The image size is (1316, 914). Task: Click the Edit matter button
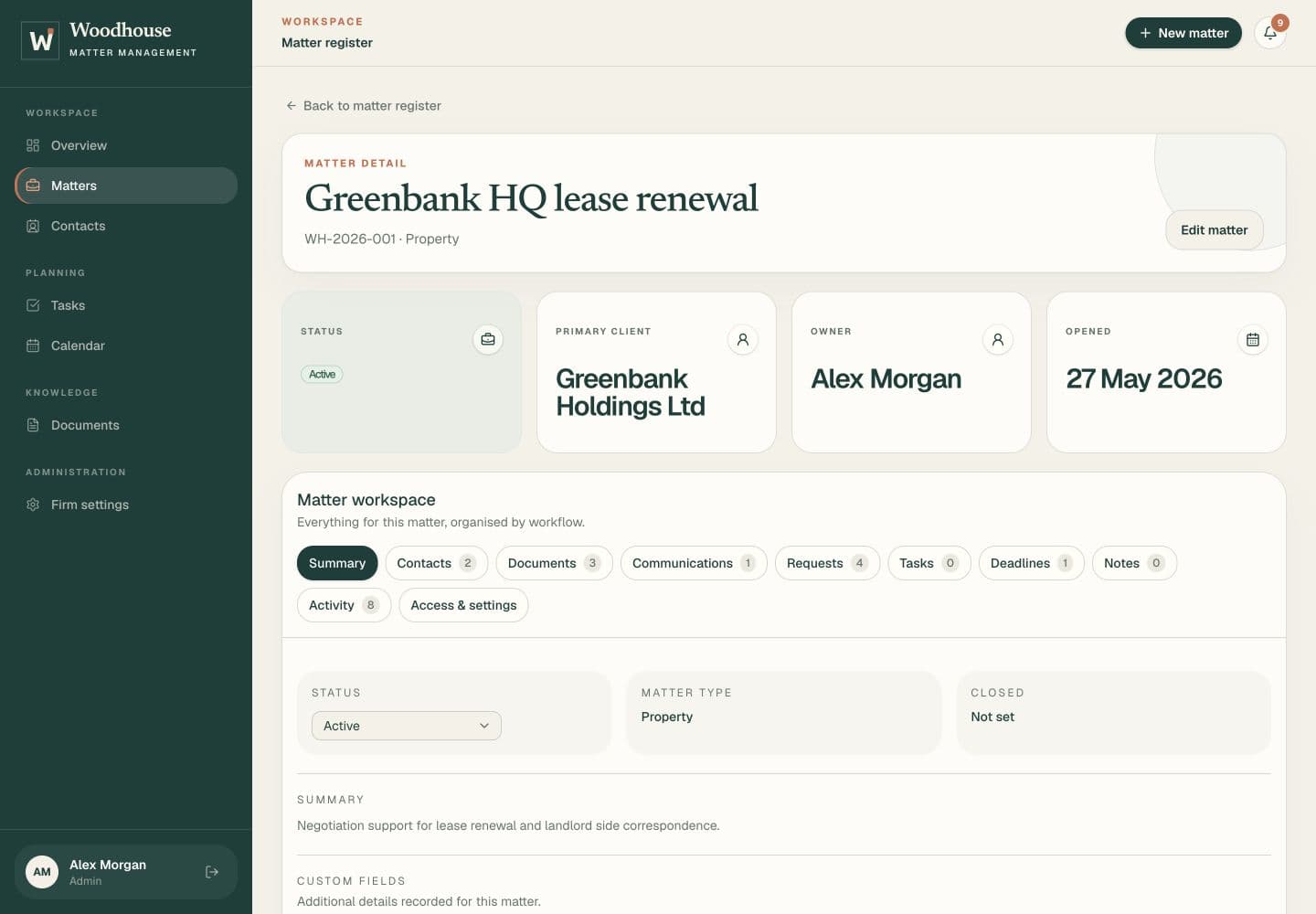[x=1214, y=230]
